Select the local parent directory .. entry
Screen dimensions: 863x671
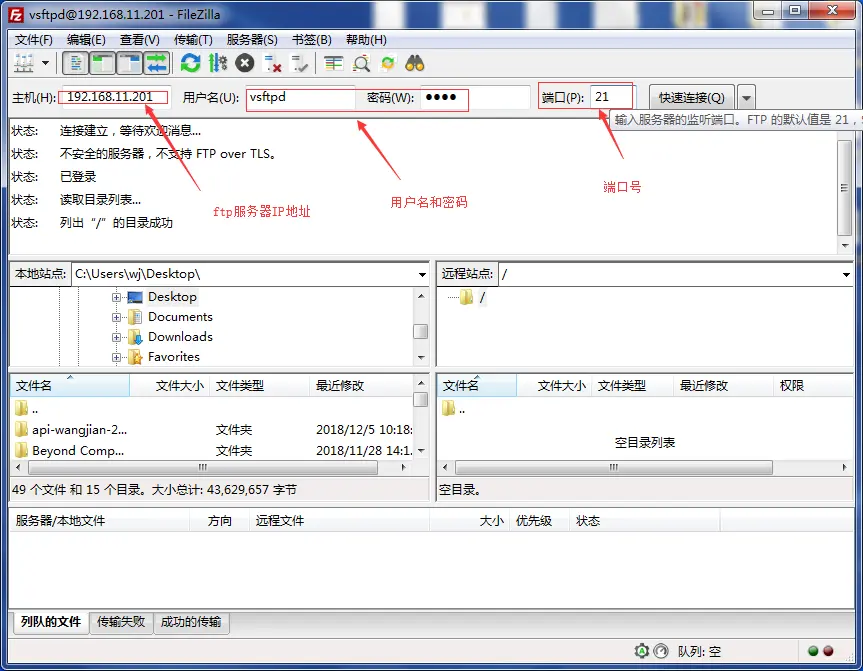click(212, 409)
